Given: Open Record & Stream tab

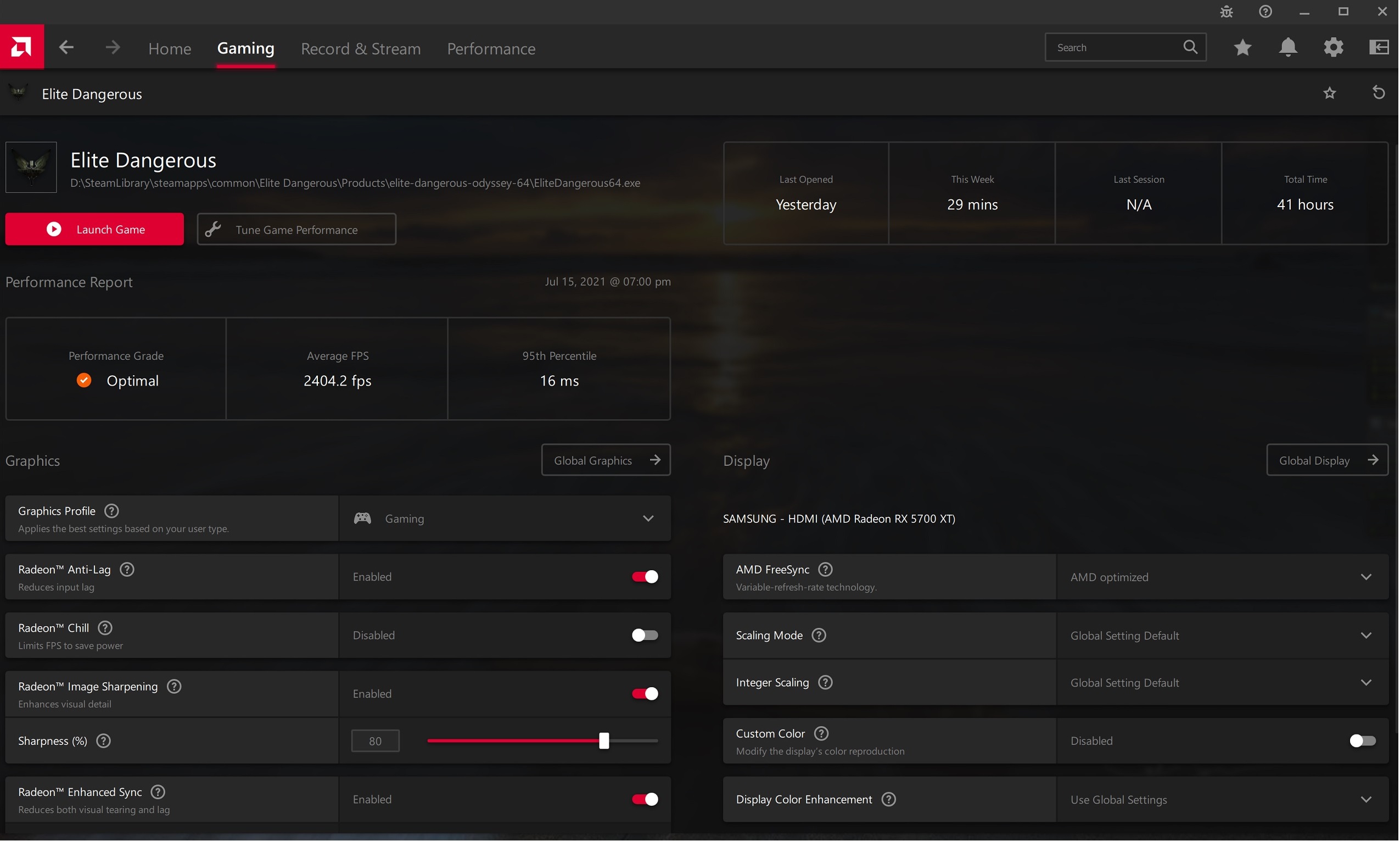Looking at the screenshot, I should click(361, 49).
